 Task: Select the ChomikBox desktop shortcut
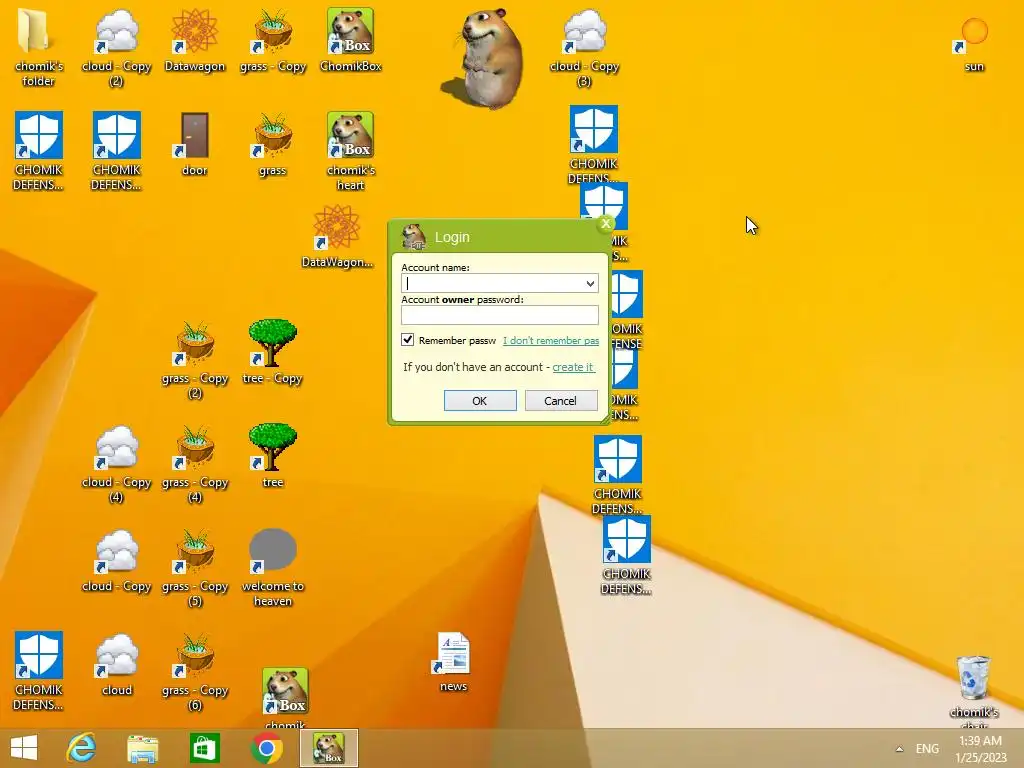[351, 40]
